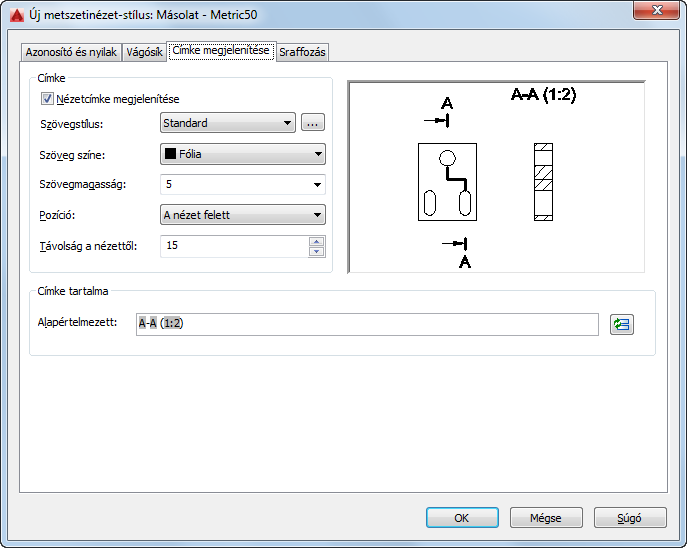Switch to Sraffozás tab
Screen dimensions: 687x548
302,52
